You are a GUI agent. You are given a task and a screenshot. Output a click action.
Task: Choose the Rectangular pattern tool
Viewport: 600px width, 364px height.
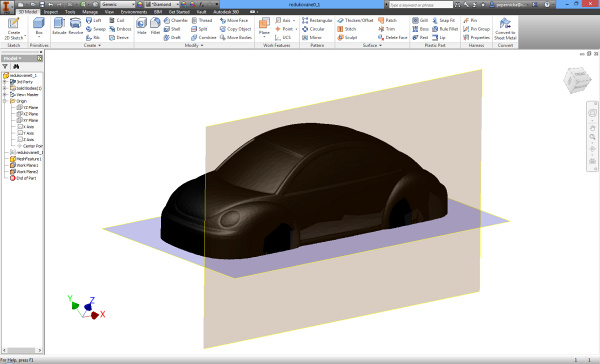317,20
